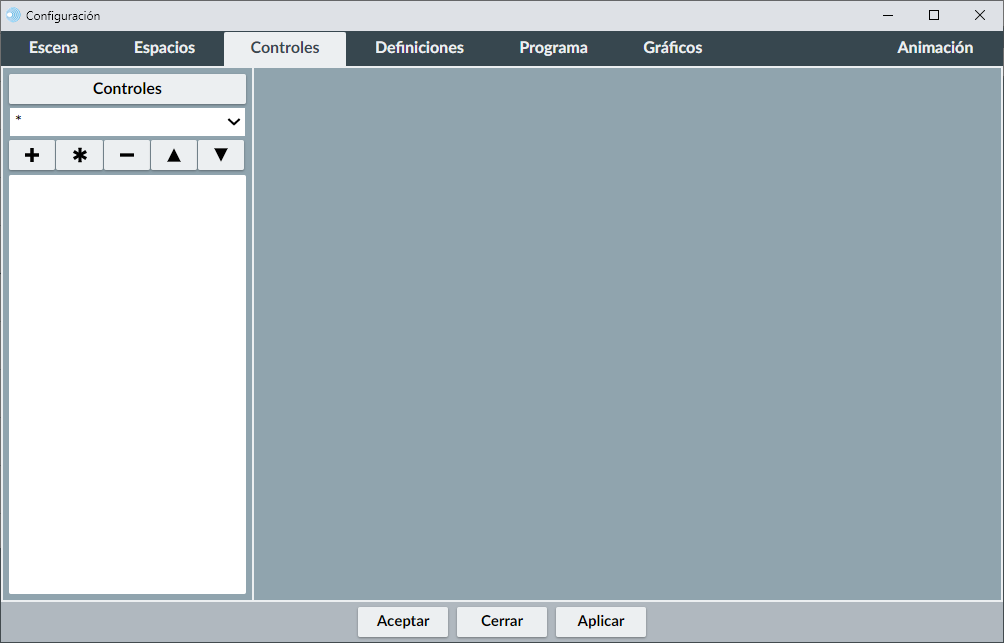The width and height of the screenshot is (1004, 643).
Task: Click the Cerrar button
Action: [502, 621]
